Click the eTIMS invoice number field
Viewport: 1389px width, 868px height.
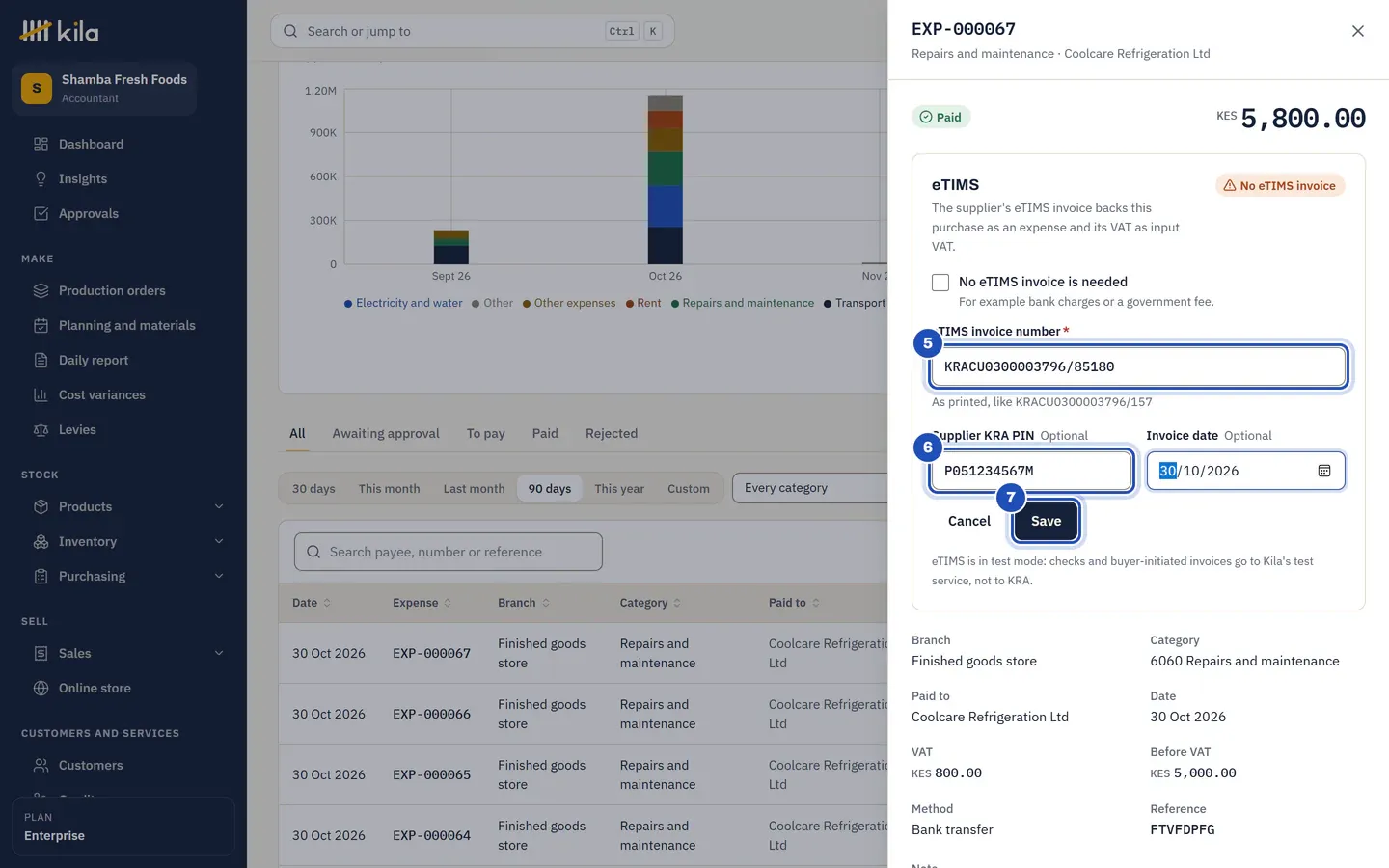tap(1138, 366)
